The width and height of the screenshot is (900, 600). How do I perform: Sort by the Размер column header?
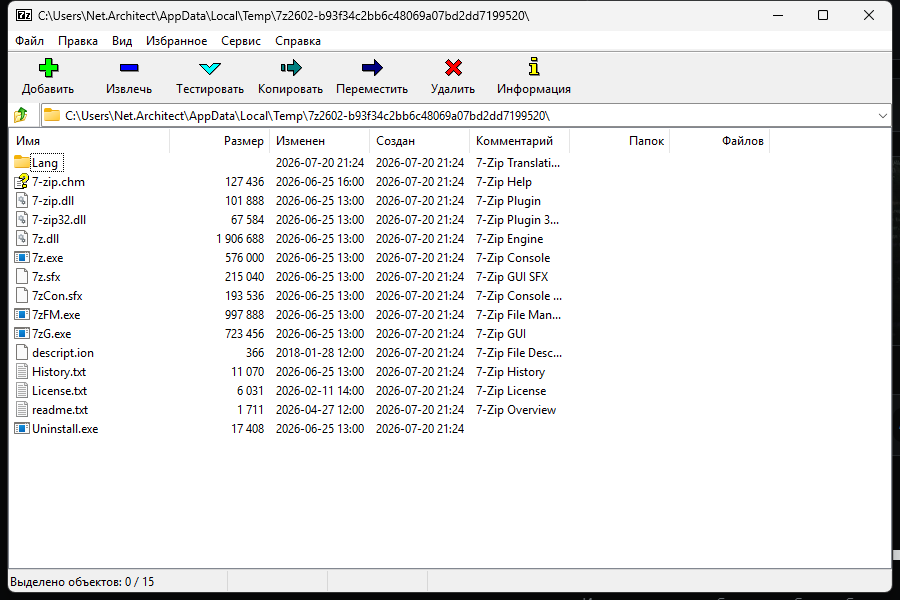219,141
